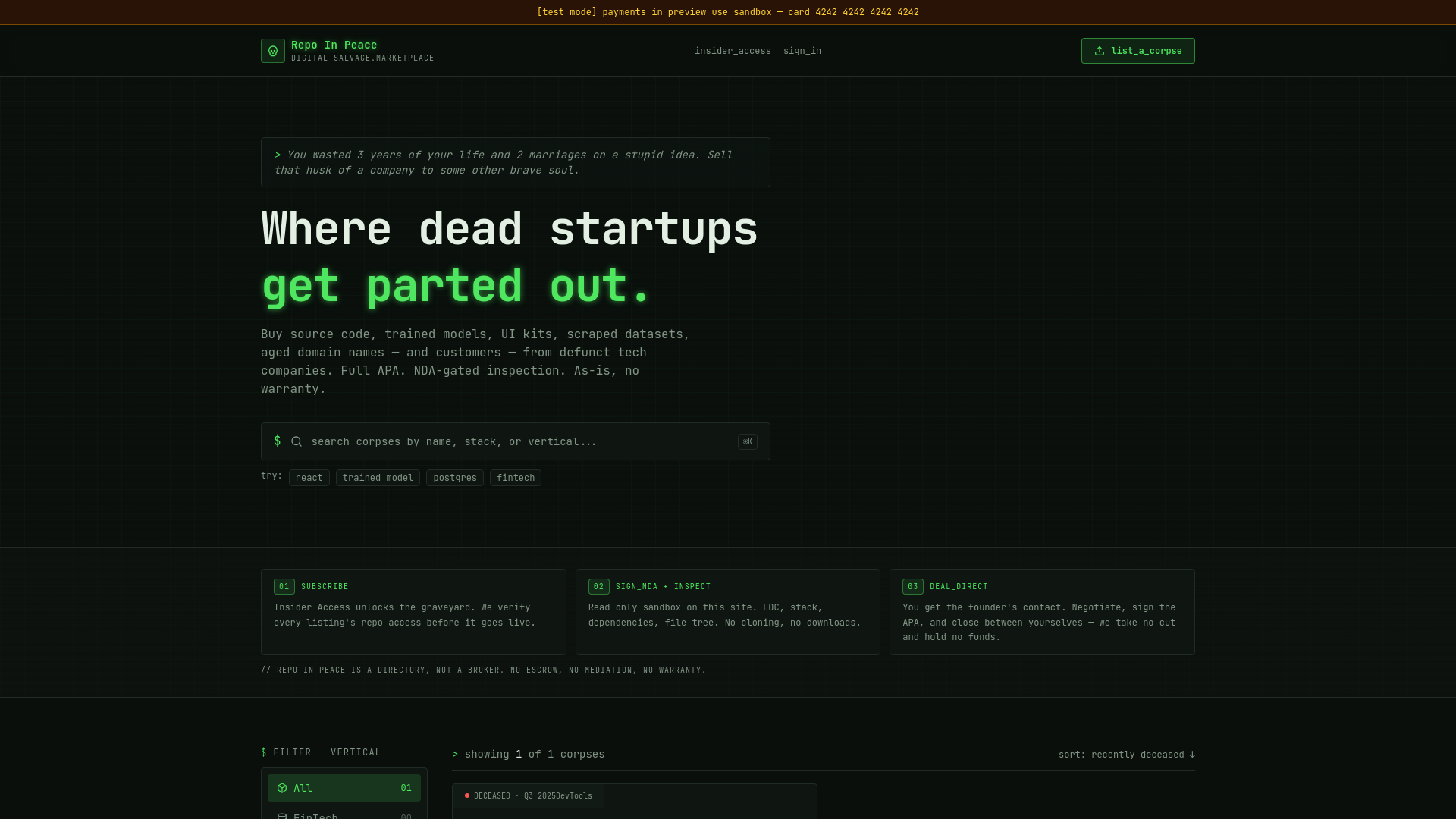
Task: Try the react search suggestion
Action: (x=309, y=478)
